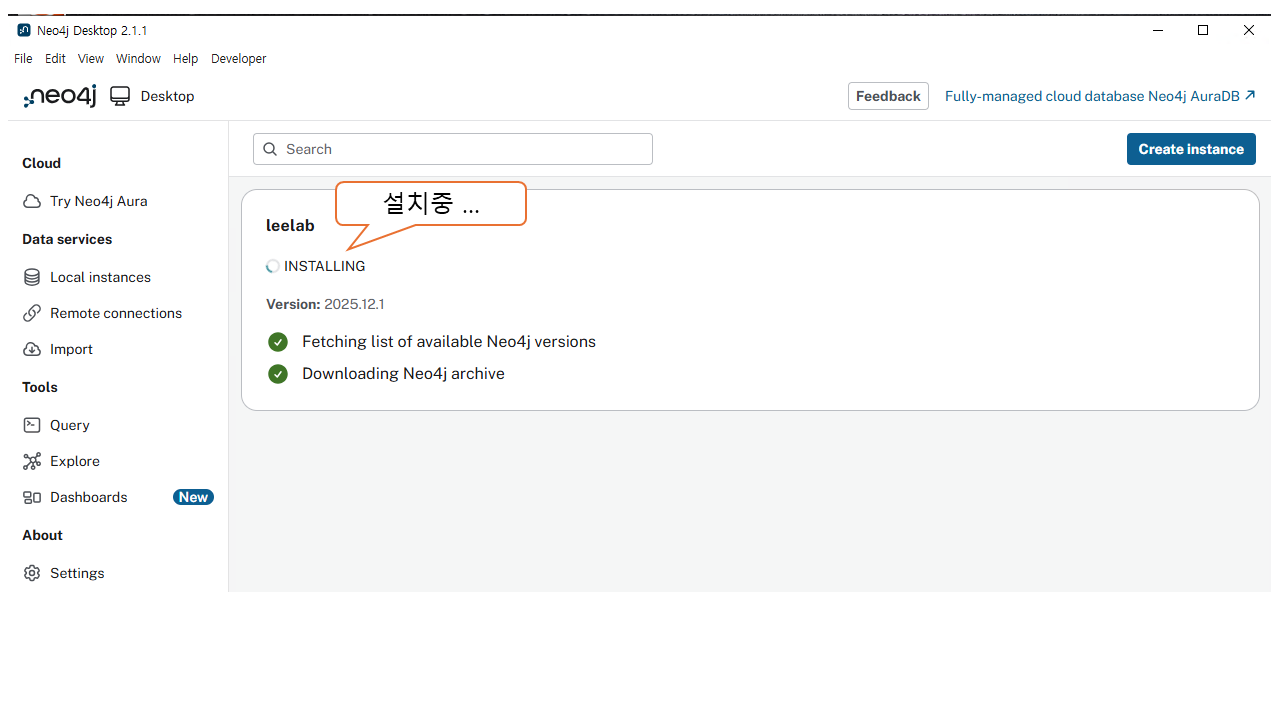Open the Neo4j AuraDB cloud database link
This screenshot has height=720, width=1280.
coord(1099,96)
